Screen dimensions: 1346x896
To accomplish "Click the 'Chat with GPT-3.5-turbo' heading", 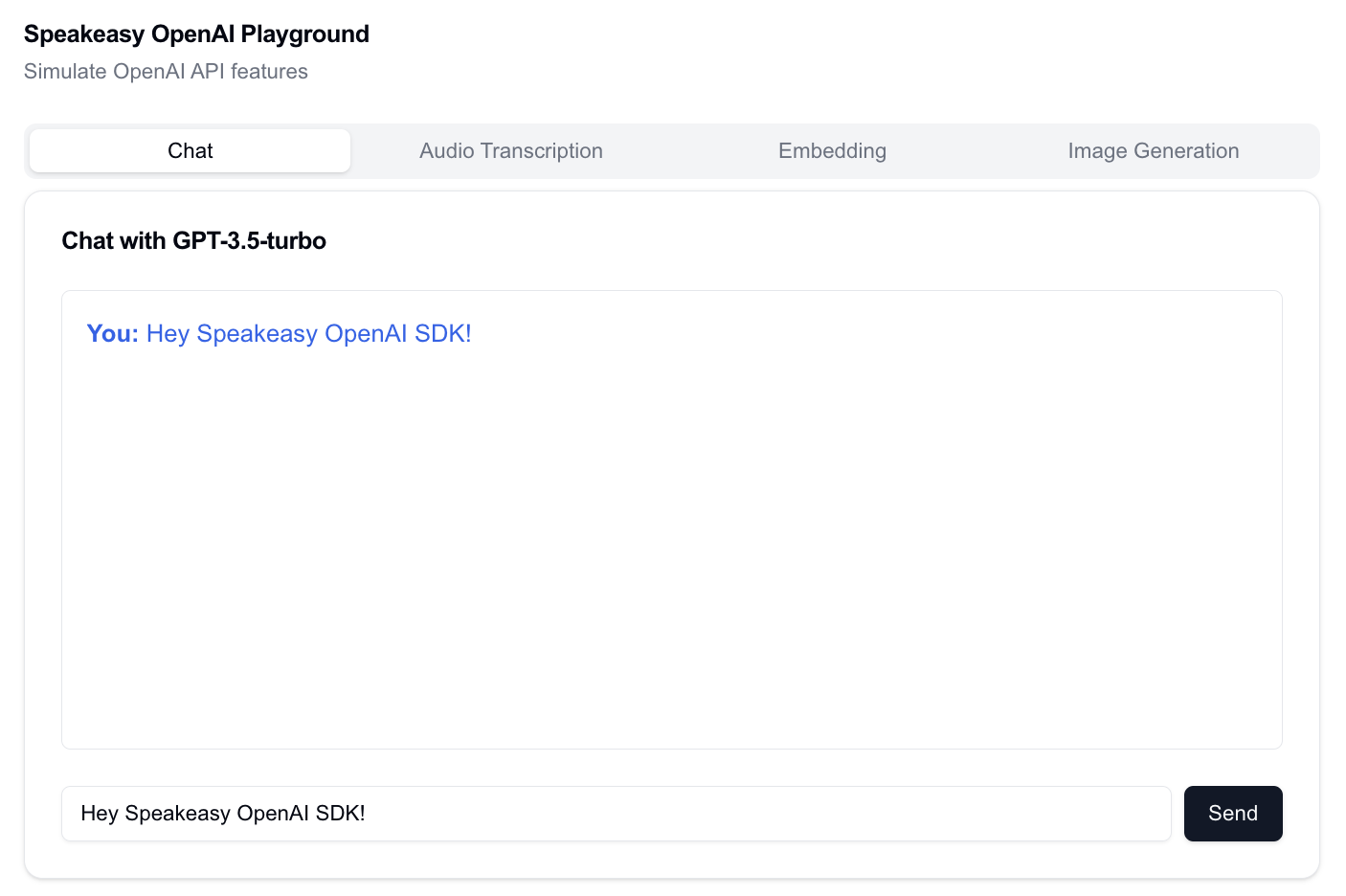I will [x=194, y=240].
